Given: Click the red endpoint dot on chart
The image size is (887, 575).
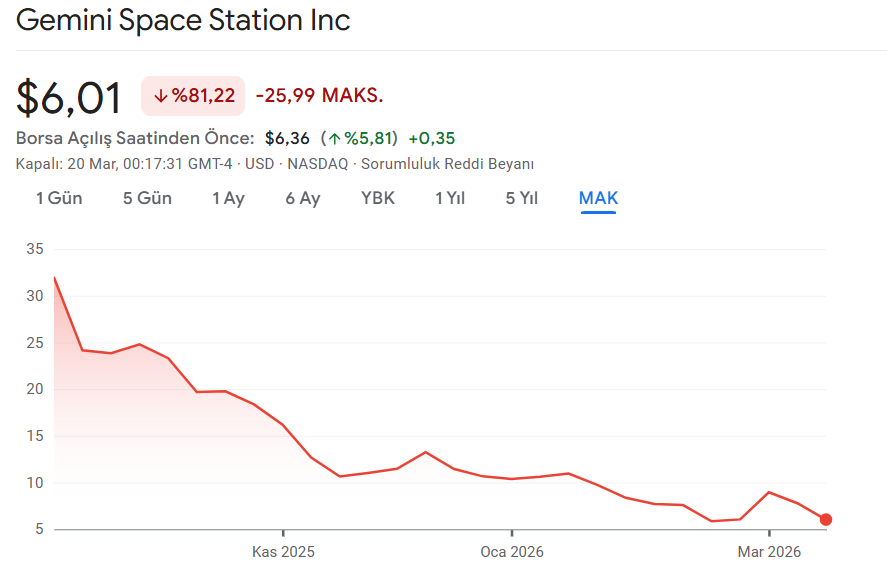Looking at the screenshot, I should 825,519.
